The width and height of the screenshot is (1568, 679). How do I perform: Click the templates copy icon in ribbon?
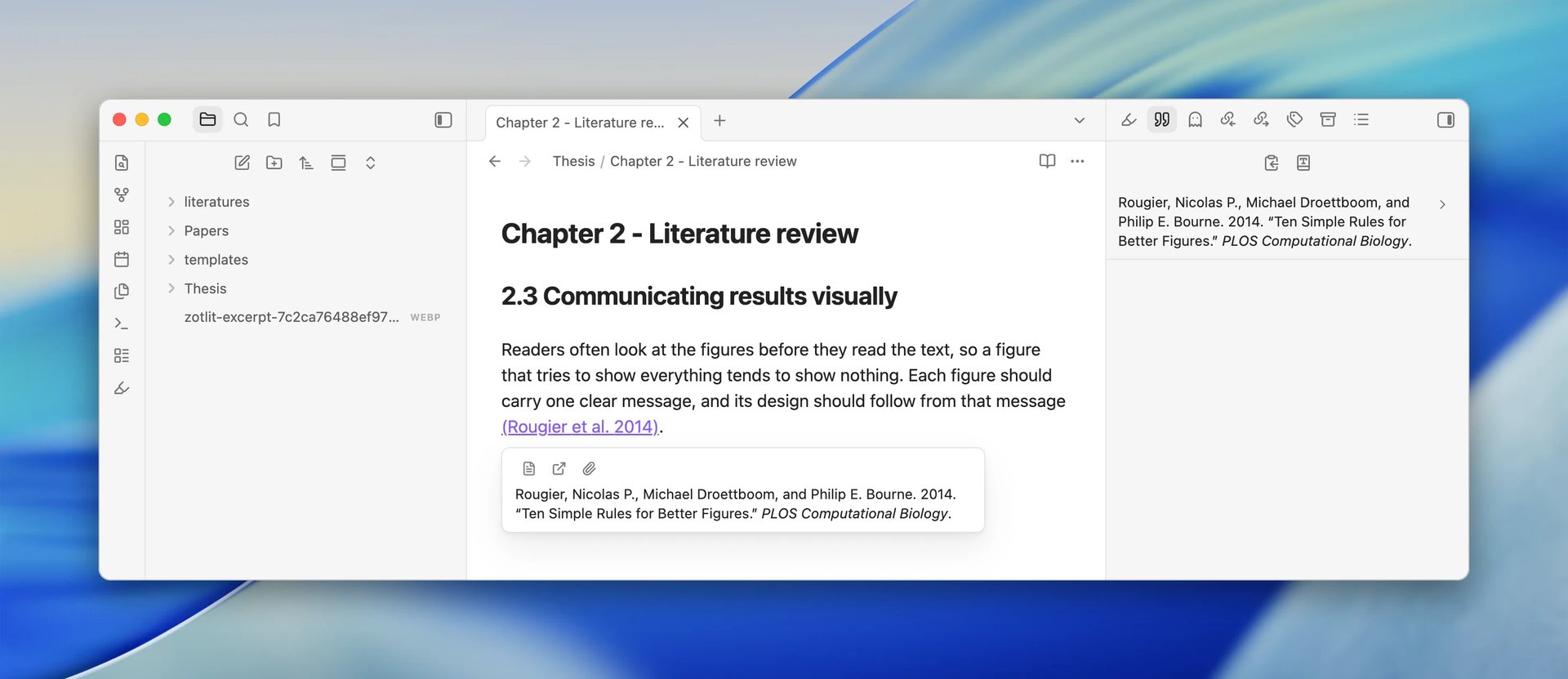(x=122, y=291)
